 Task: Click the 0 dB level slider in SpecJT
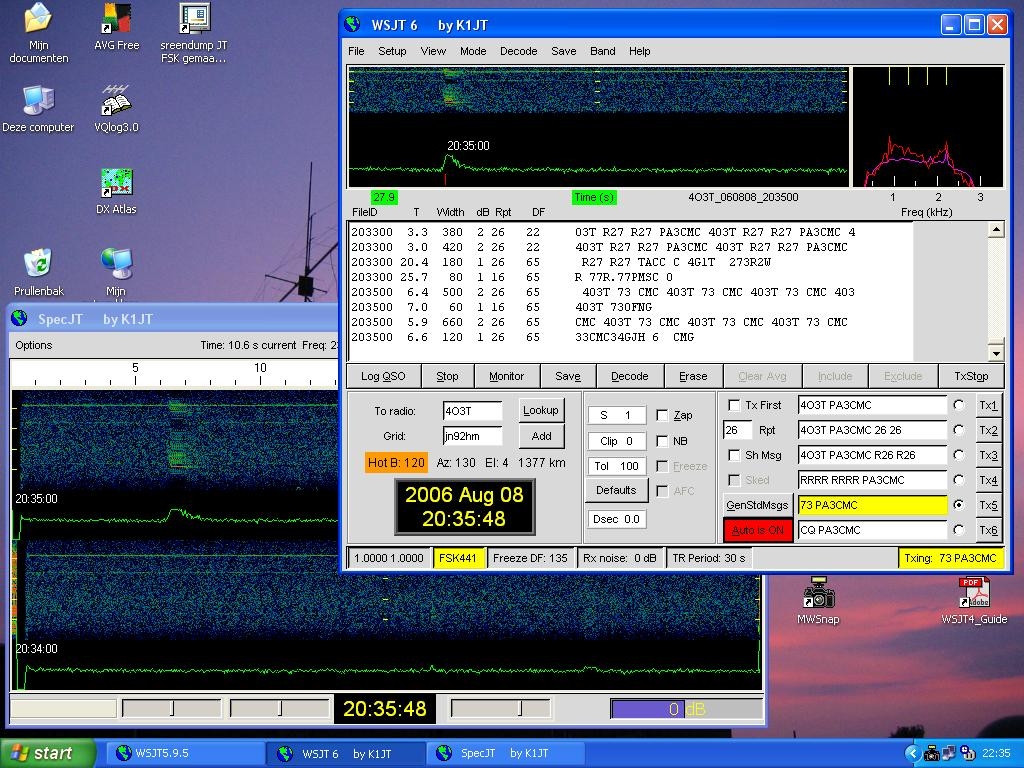pos(686,709)
